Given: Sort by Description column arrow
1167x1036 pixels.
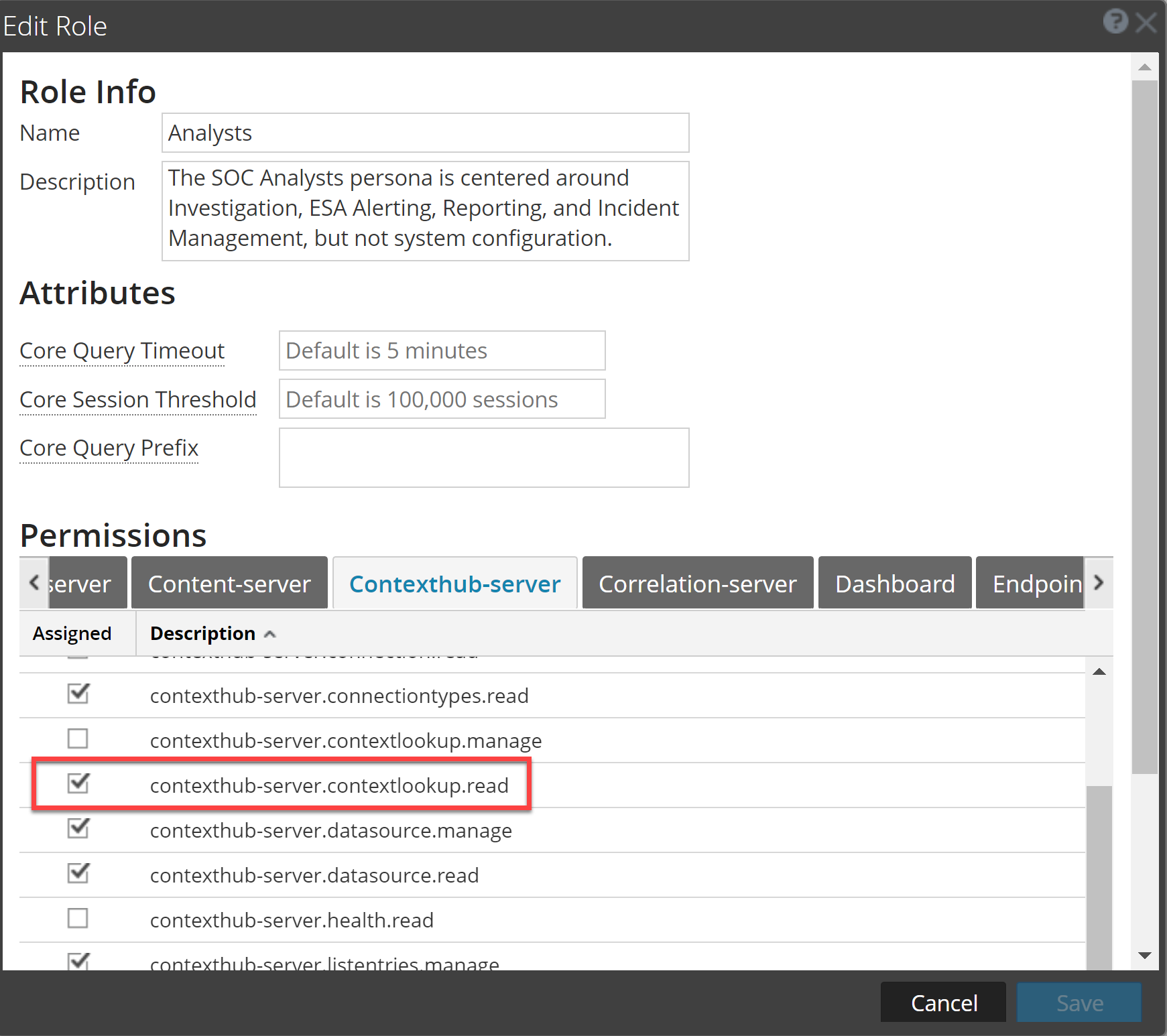Looking at the screenshot, I should pyautogui.click(x=270, y=634).
